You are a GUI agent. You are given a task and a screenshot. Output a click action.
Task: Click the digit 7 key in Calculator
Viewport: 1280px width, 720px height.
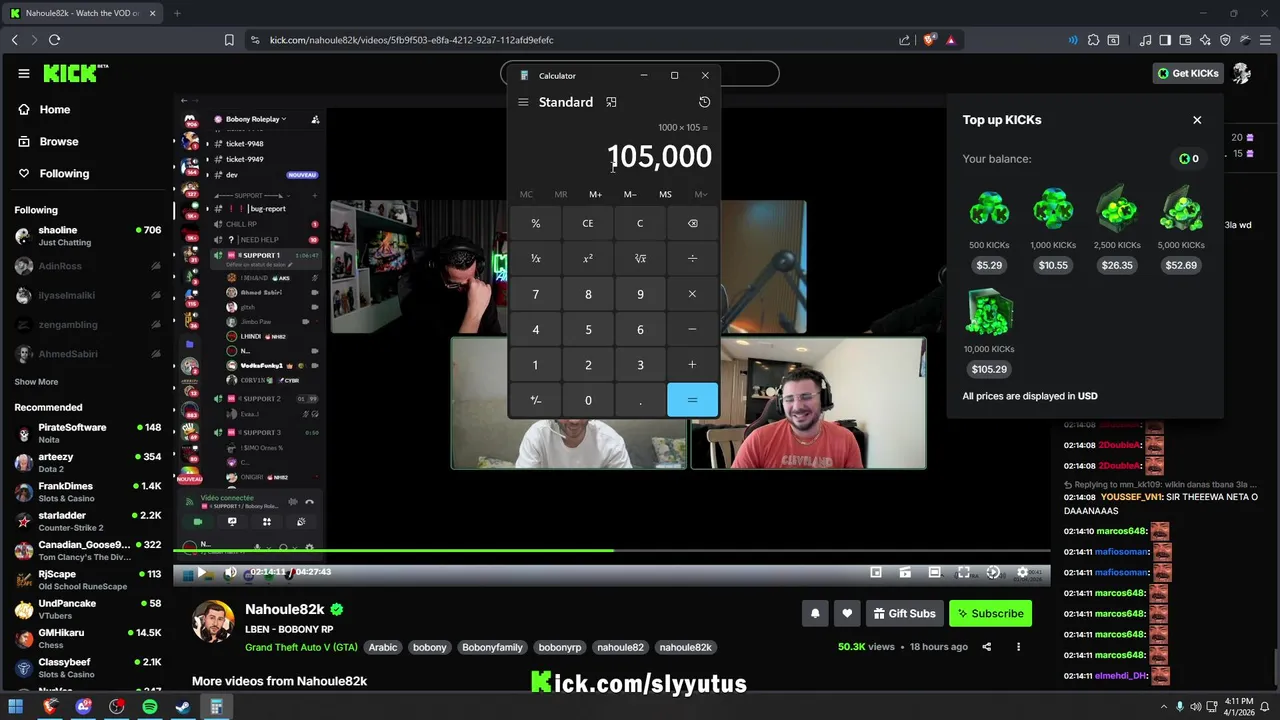tap(536, 294)
